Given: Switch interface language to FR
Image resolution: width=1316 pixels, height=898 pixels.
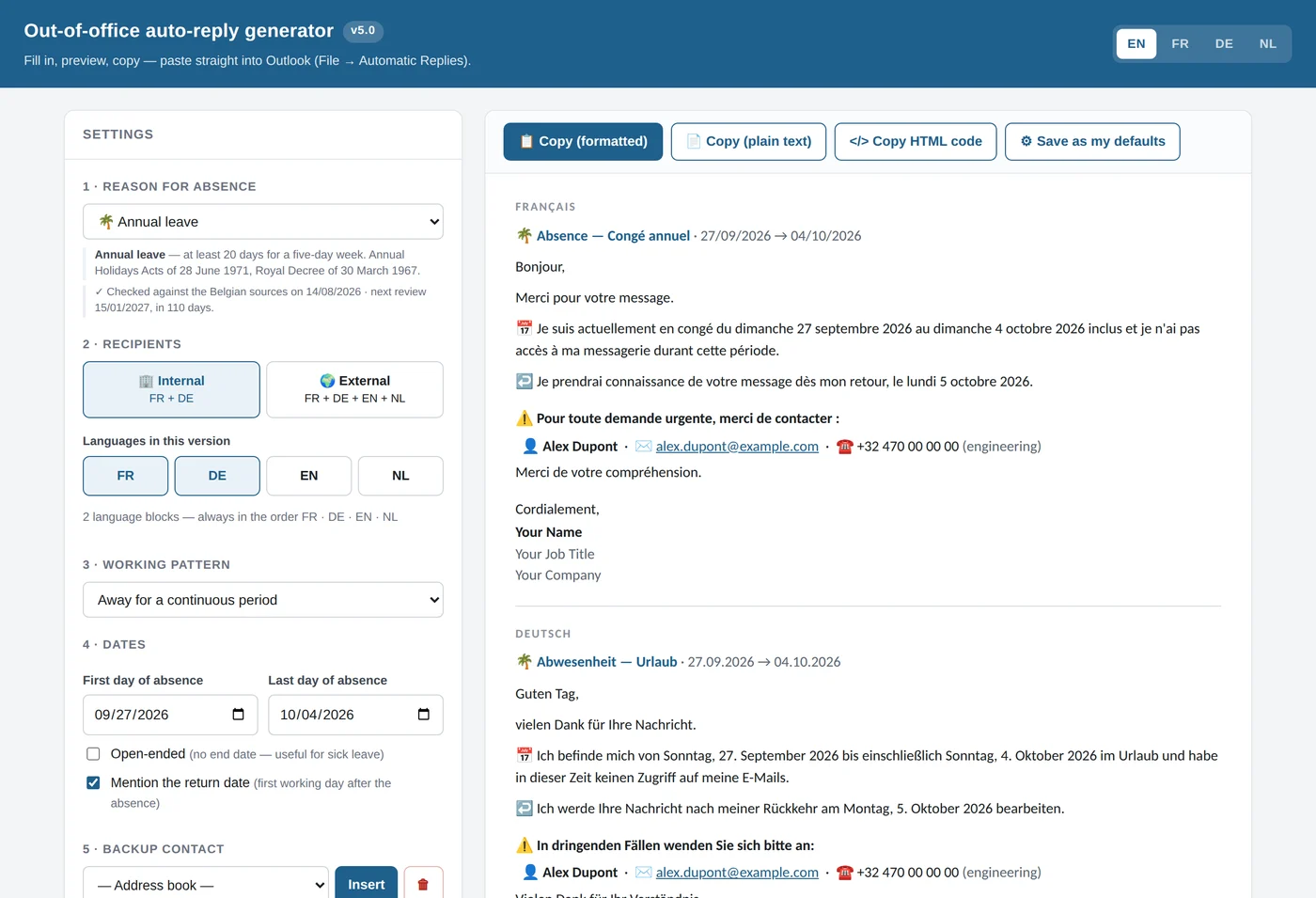Looking at the screenshot, I should [1180, 43].
